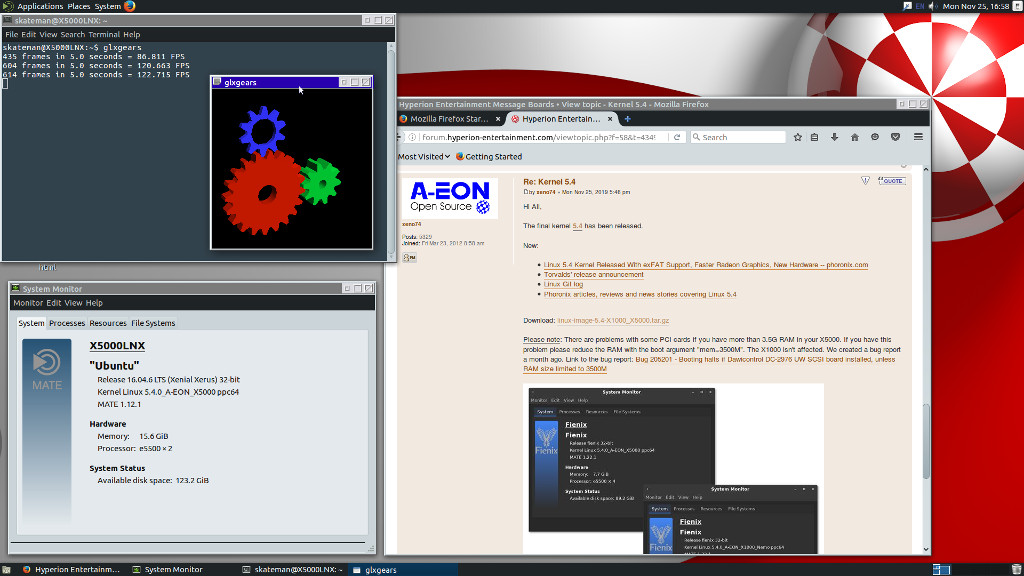The height and width of the screenshot is (576, 1024).
Task: Click the Getting Started bookmark
Action: 489,157
